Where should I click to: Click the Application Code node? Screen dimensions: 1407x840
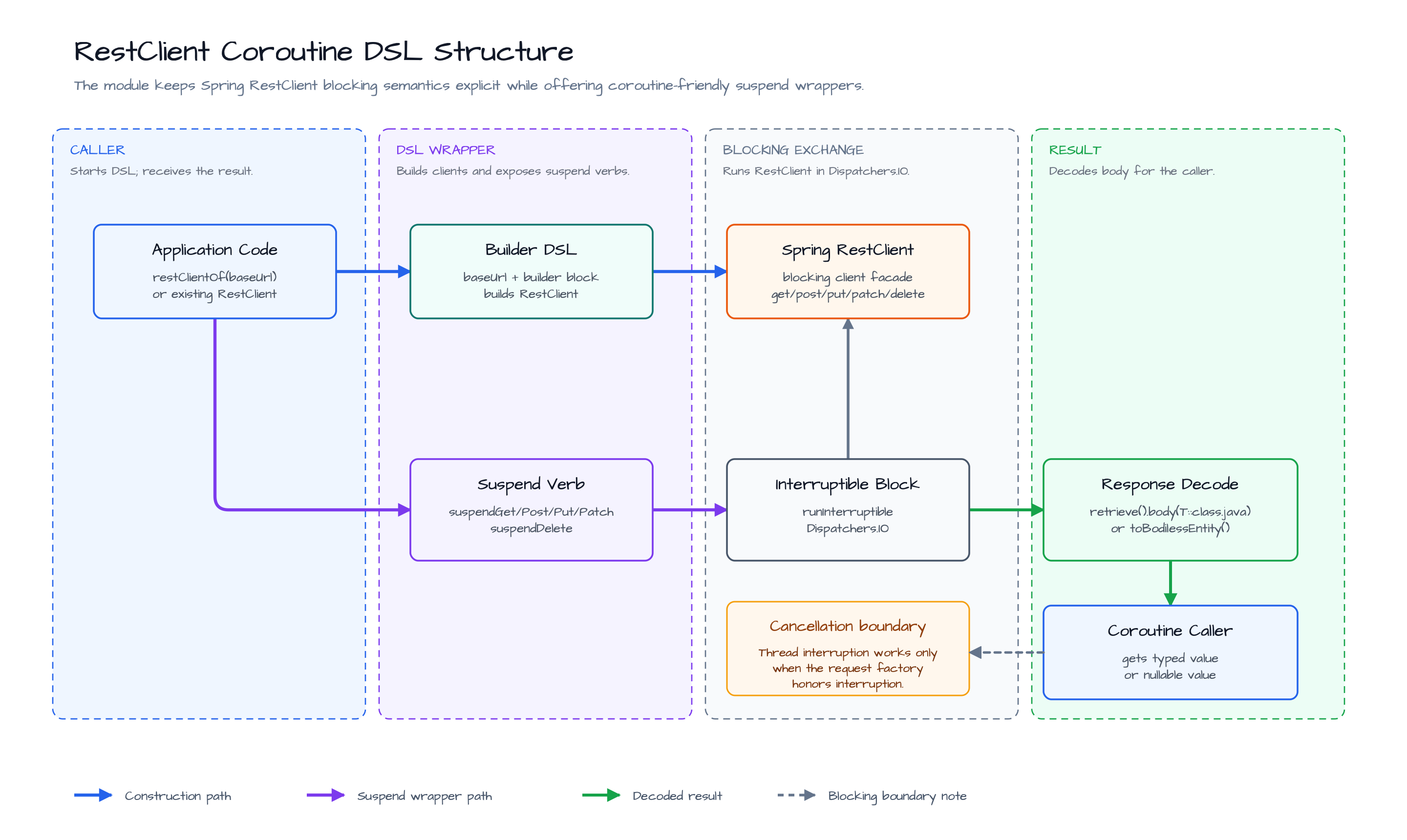click(x=214, y=272)
